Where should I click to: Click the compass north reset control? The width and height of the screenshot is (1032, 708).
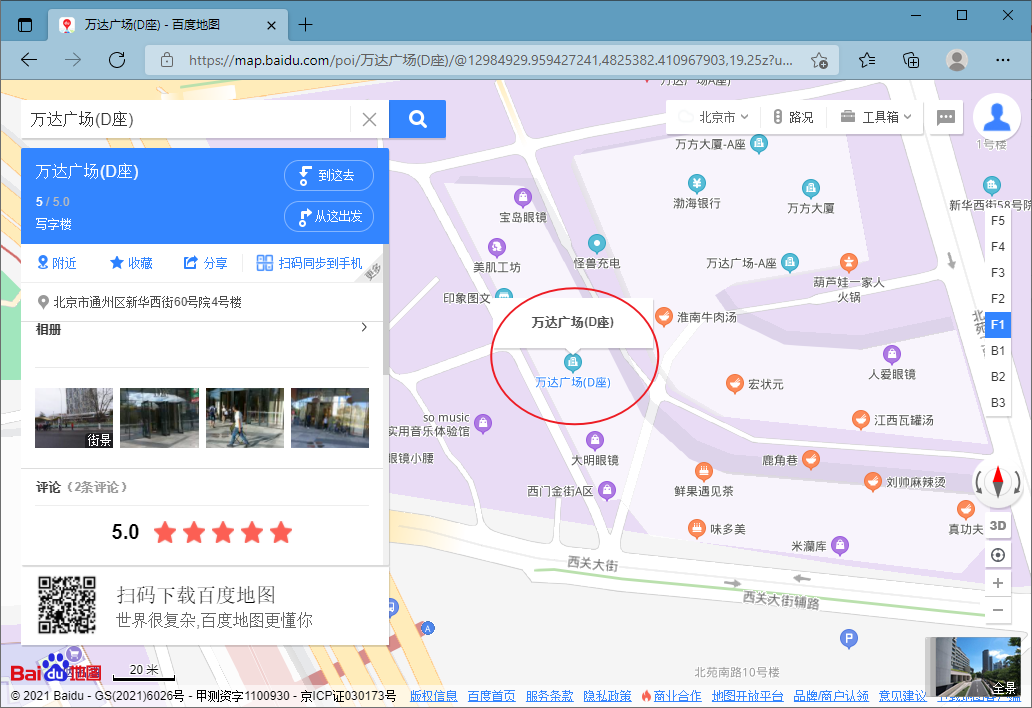tap(998, 482)
